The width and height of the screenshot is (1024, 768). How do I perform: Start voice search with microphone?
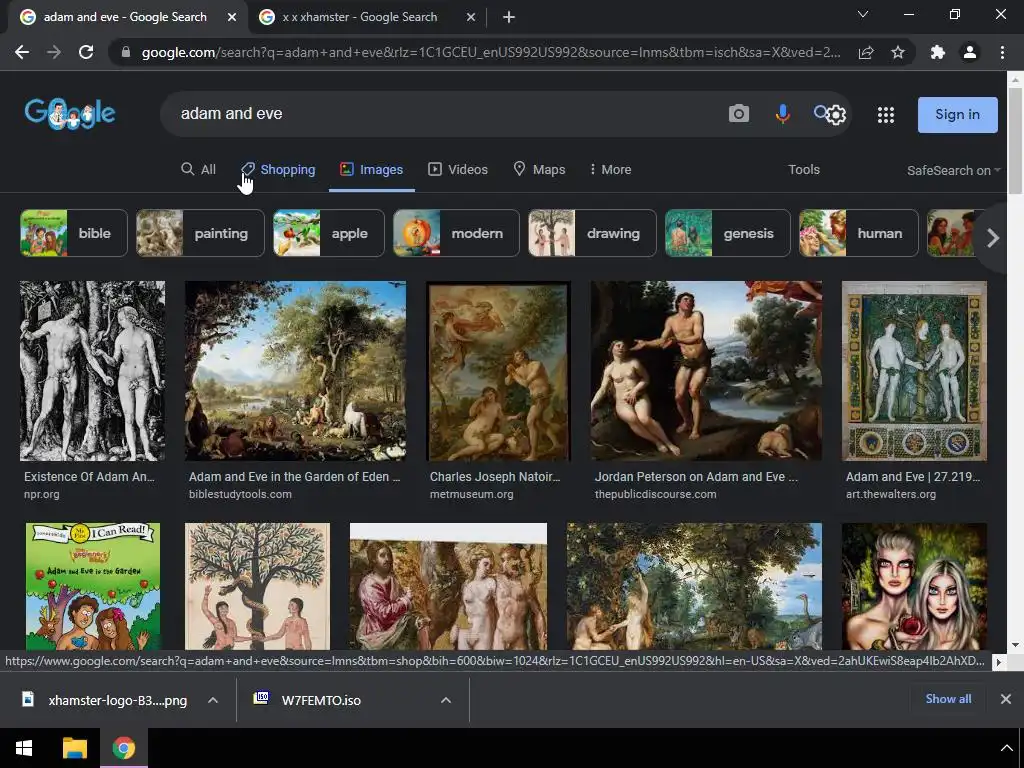point(782,114)
